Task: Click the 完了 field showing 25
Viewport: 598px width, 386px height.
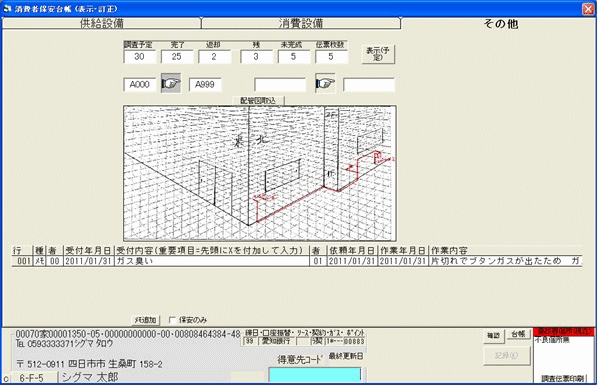Action: pos(177,57)
